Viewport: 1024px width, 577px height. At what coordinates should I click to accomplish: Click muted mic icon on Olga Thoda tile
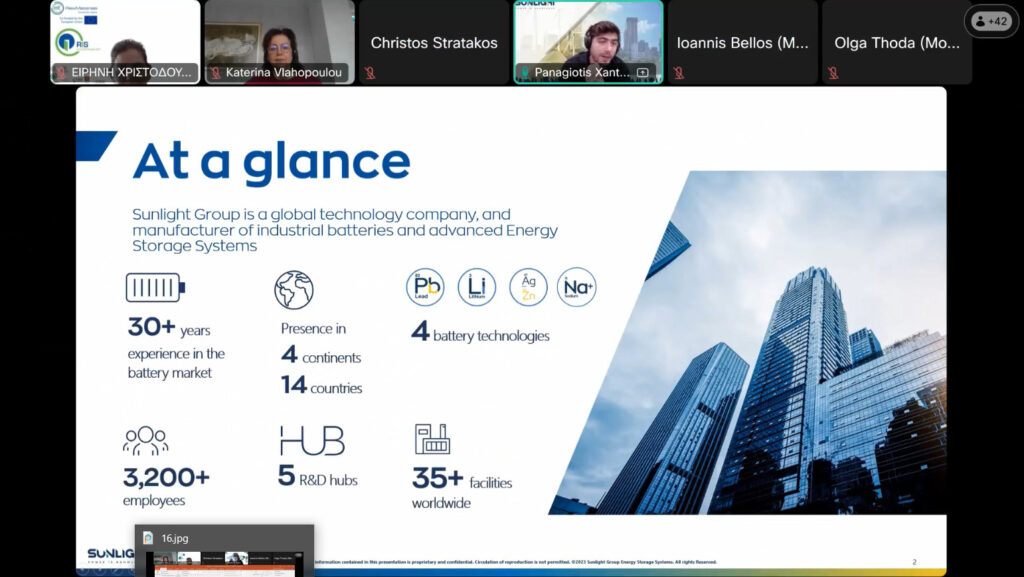click(x=832, y=73)
